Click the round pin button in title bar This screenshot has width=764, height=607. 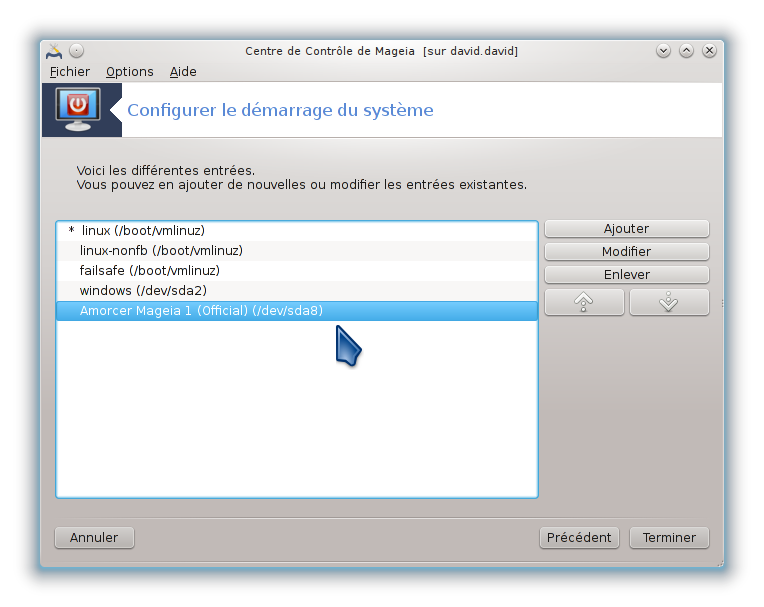[x=76, y=51]
